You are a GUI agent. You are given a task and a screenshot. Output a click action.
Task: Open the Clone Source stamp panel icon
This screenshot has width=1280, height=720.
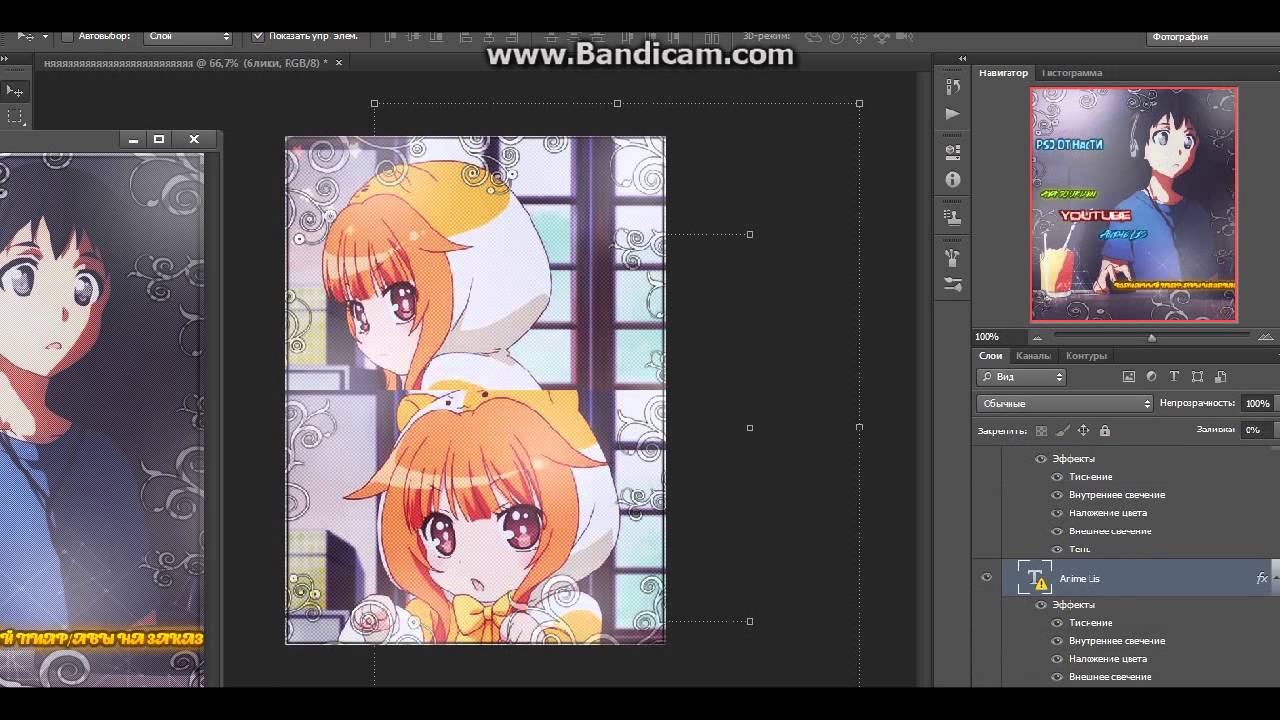953,218
